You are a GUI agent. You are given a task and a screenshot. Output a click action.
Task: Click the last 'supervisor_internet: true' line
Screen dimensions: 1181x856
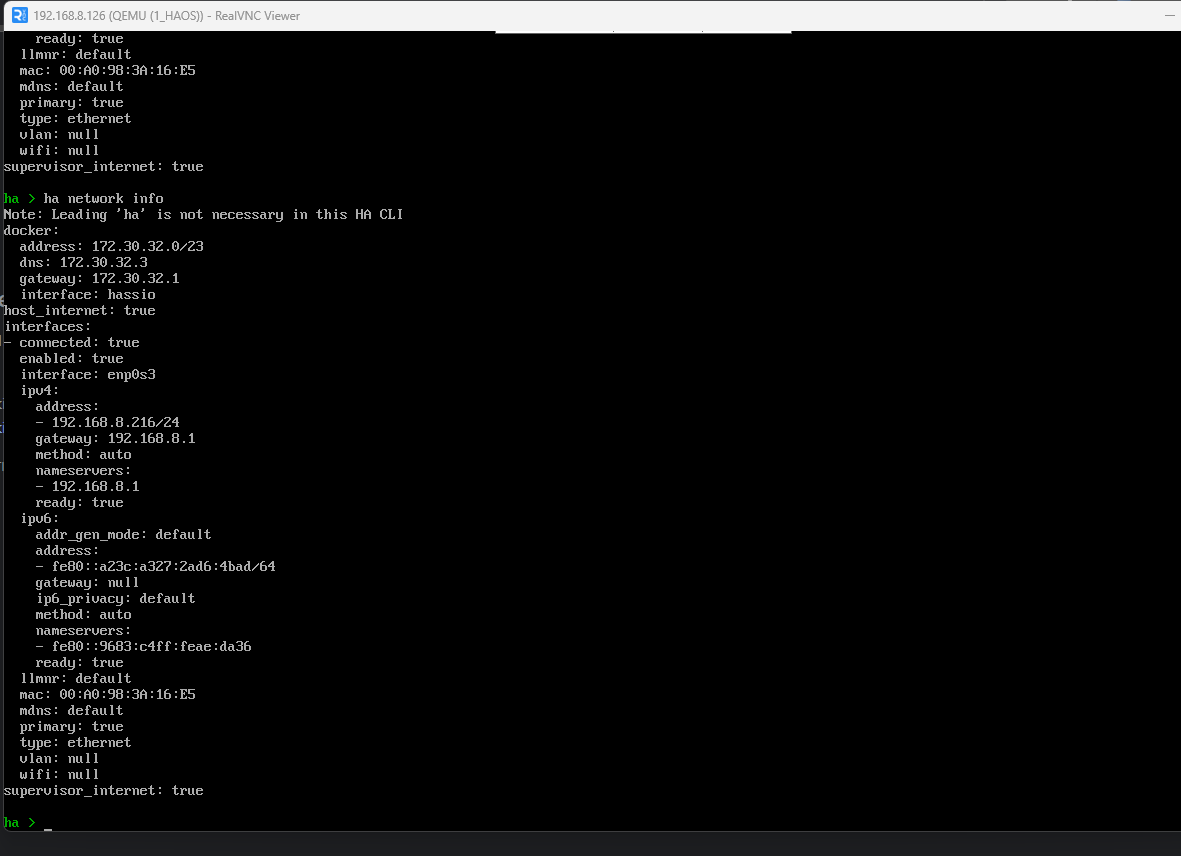tap(103, 790)
